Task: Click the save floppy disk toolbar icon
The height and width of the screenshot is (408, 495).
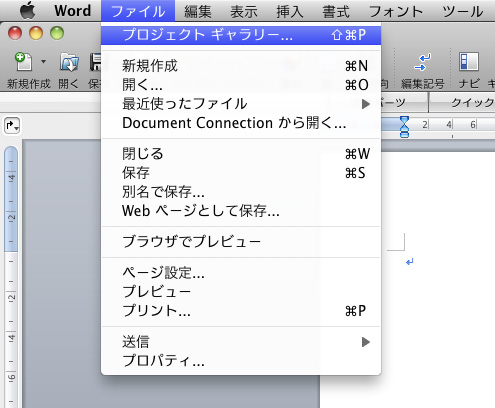Action: coord(95,62)
